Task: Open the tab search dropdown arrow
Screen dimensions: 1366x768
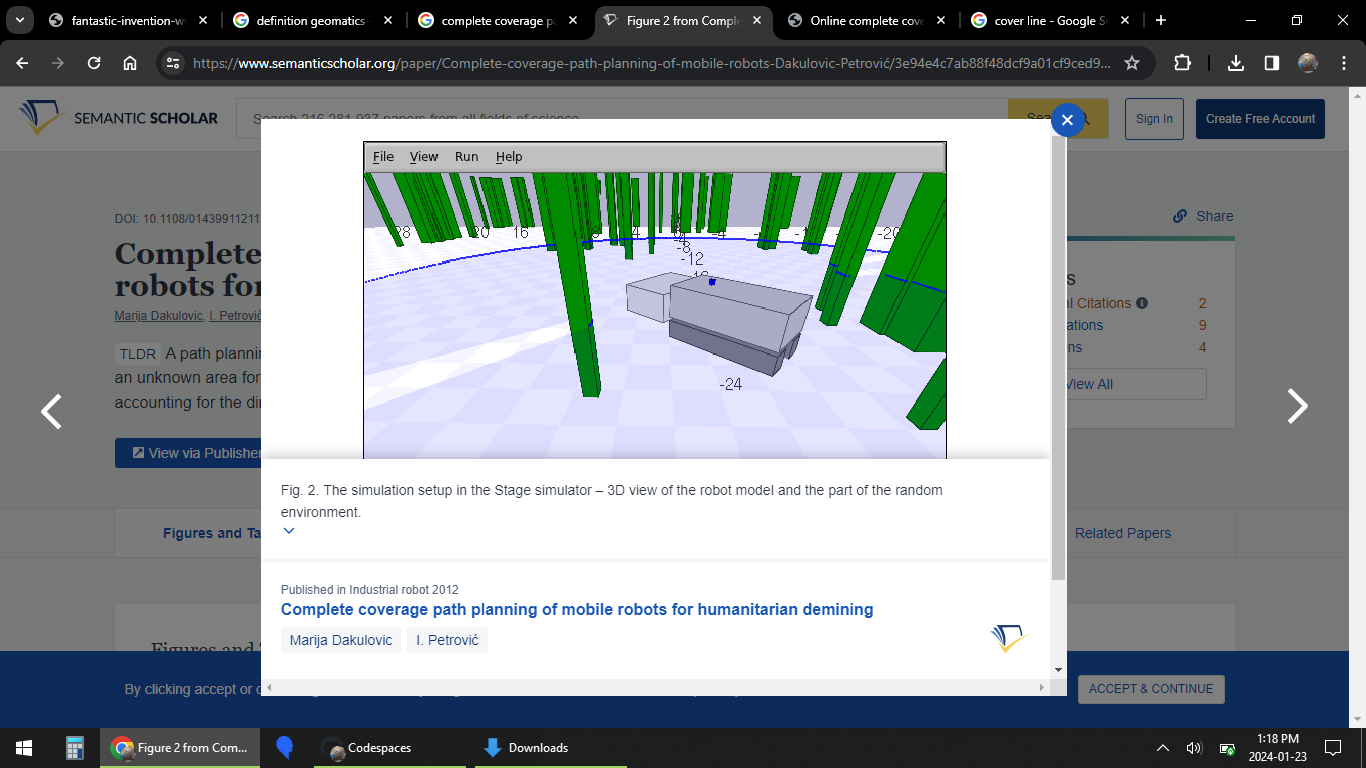Action: coord(20,20)
